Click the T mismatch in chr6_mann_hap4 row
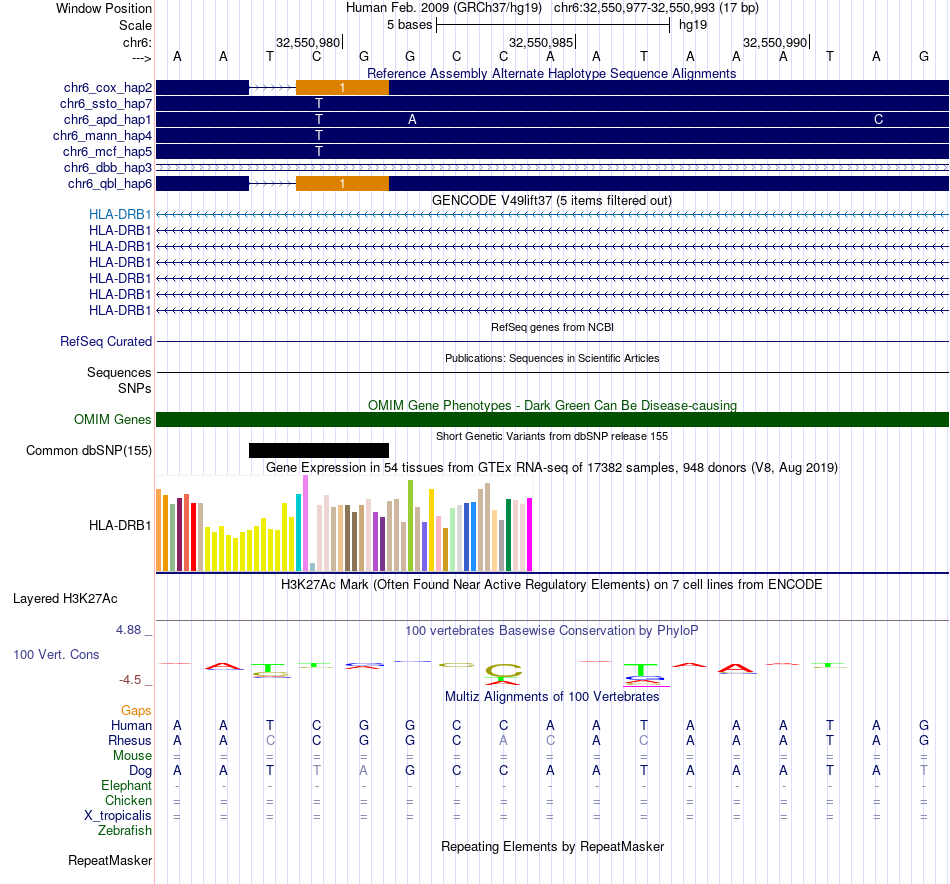The height and width of the screenshot is (884, 950). [x=319, y=136]
